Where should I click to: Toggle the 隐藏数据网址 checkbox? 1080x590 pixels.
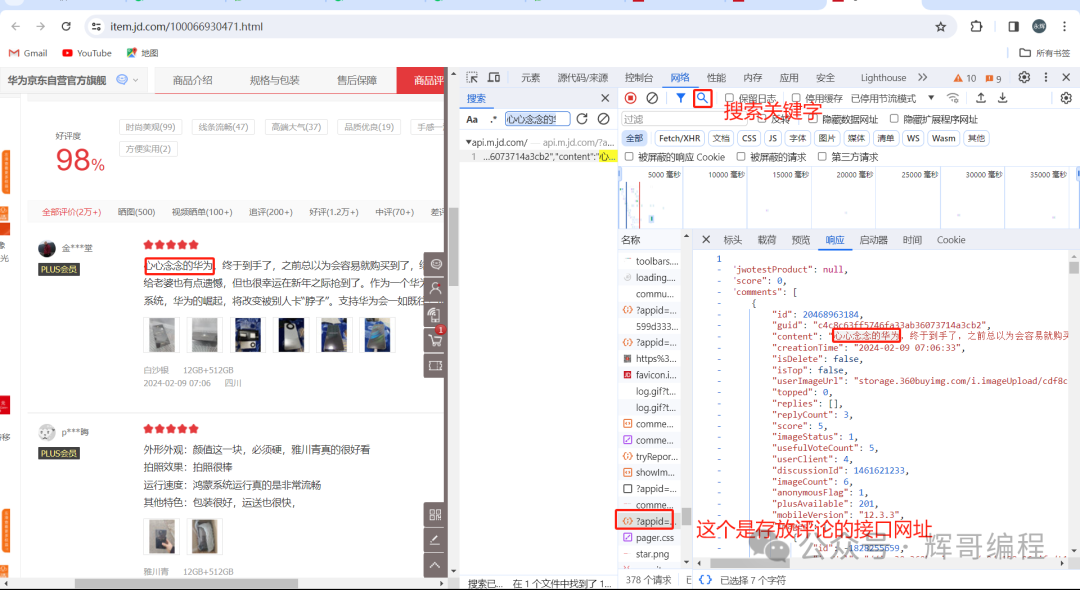pyautogui.click(x=813, y=118)
